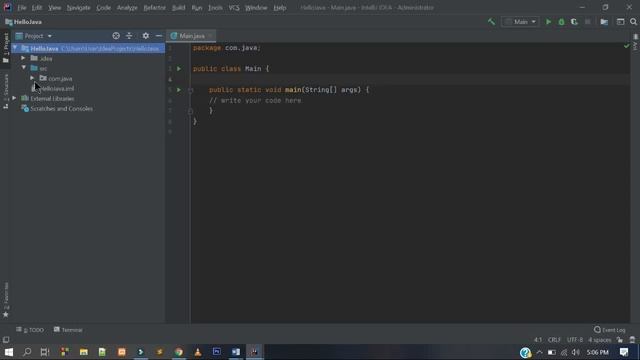Open the Structure side tool tab
The height and width of the screenshot is (360, 640).
[x=6, y=91]
